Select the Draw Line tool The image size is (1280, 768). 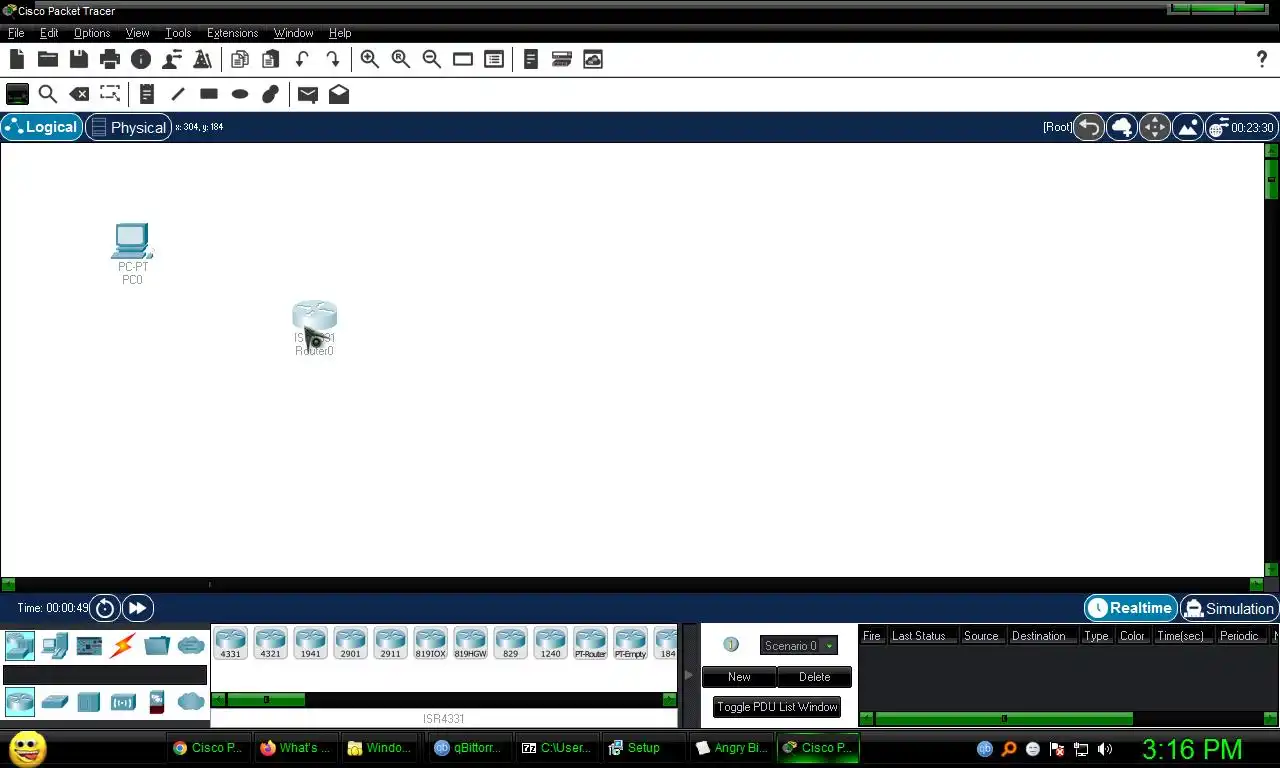pyautogui.click(x=178, y=94)
